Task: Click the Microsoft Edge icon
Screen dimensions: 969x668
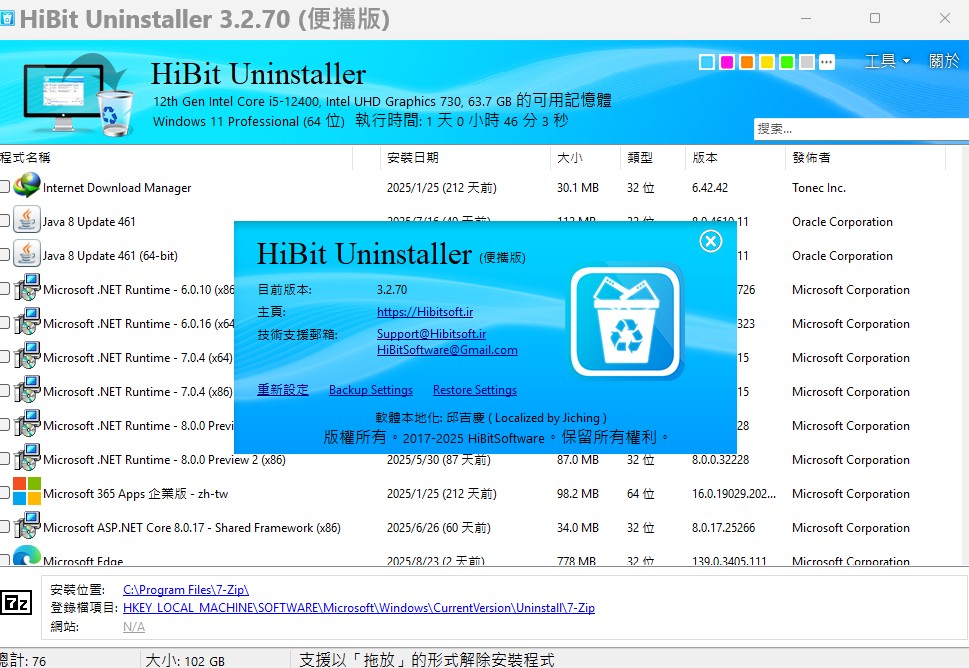Action: point(27,556)
